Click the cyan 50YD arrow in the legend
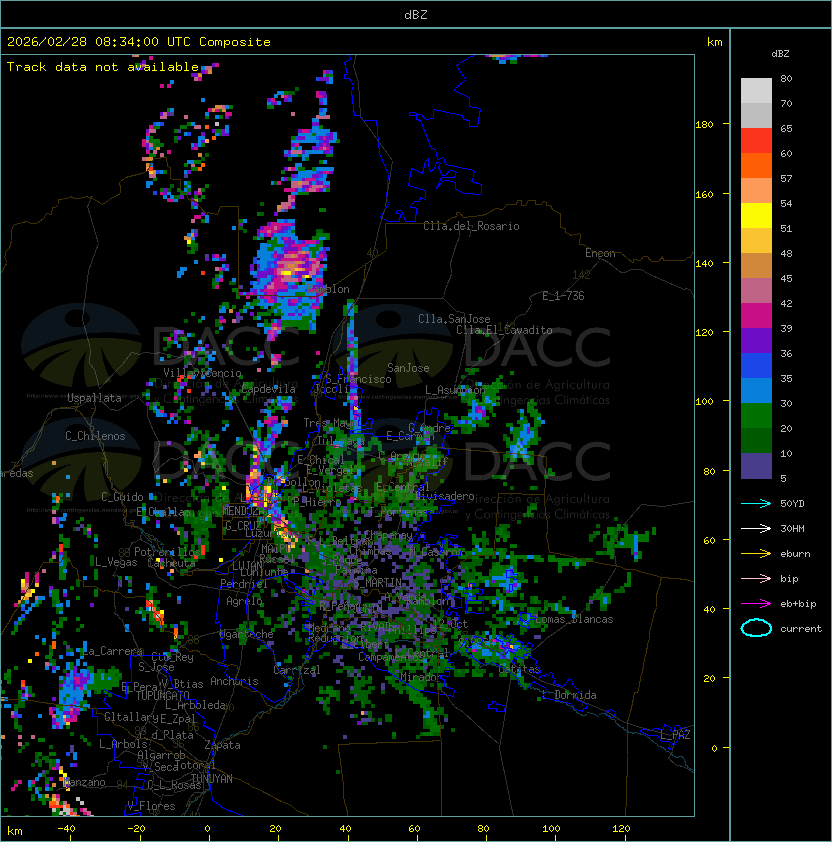 (756, 503)
